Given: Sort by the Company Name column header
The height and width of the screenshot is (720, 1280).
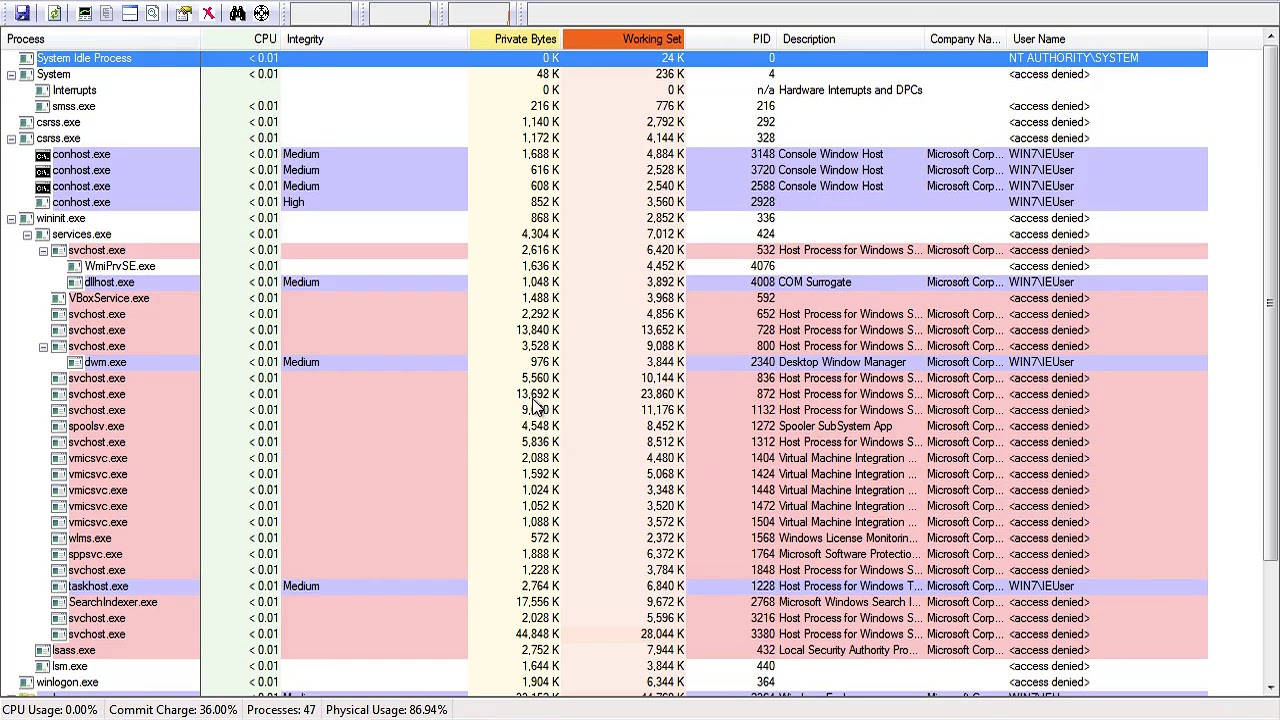Looking at the screenshot, I should [x=966, y=39].
